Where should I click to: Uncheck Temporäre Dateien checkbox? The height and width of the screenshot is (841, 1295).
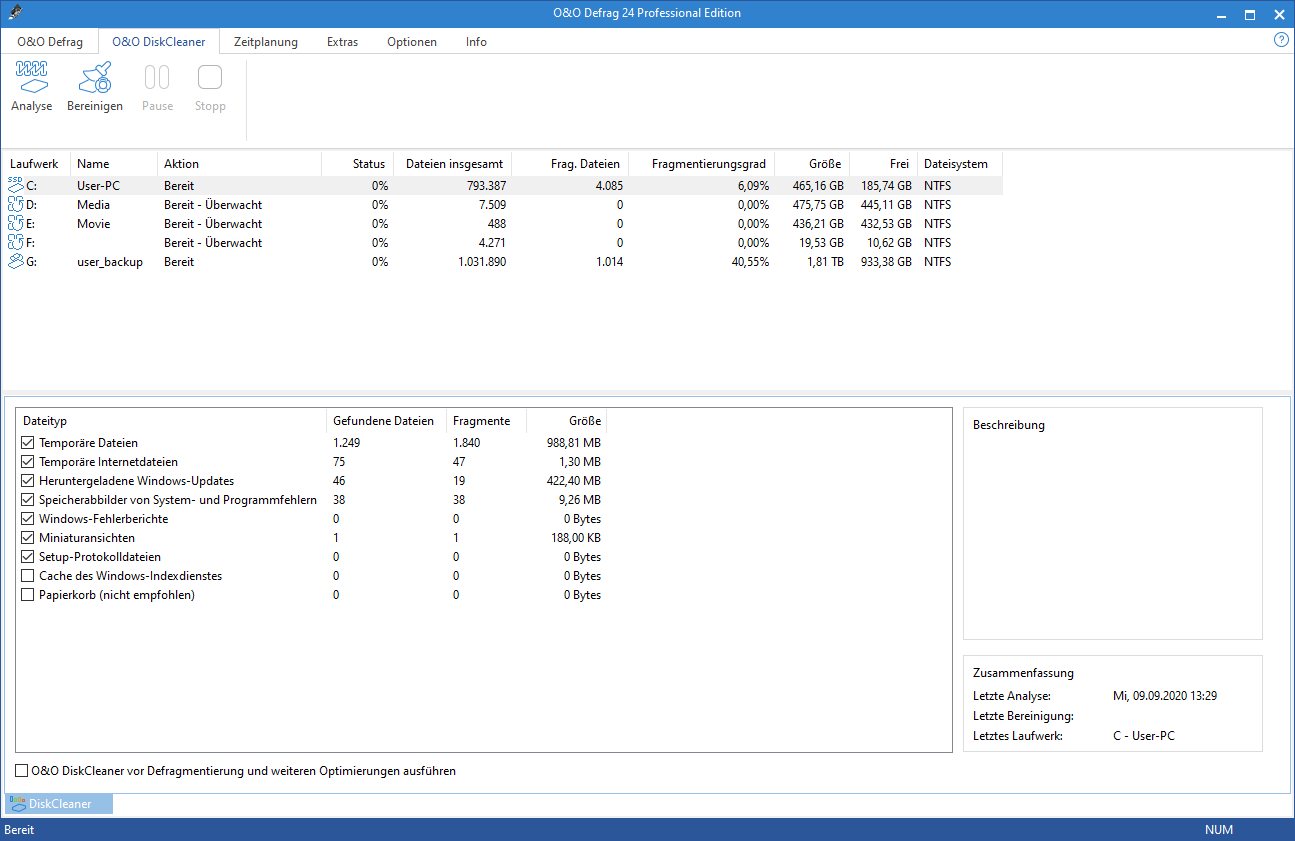tap(28, 443)
